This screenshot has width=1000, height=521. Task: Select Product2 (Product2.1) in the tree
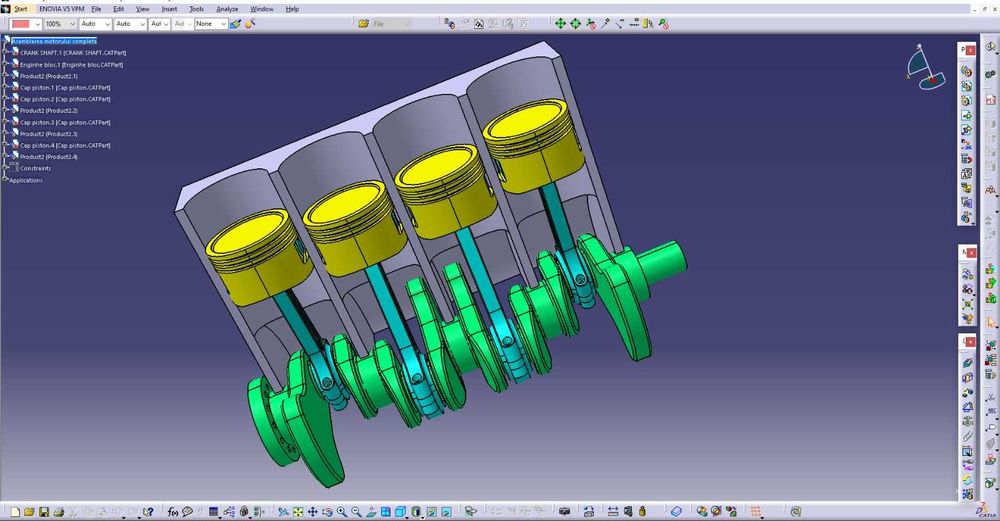48,76
